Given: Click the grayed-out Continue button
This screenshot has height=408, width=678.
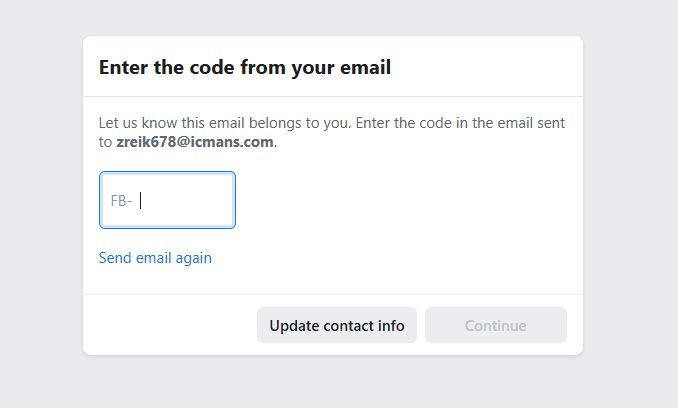Looking at the screenshot, I should click(x=495, y=325).
